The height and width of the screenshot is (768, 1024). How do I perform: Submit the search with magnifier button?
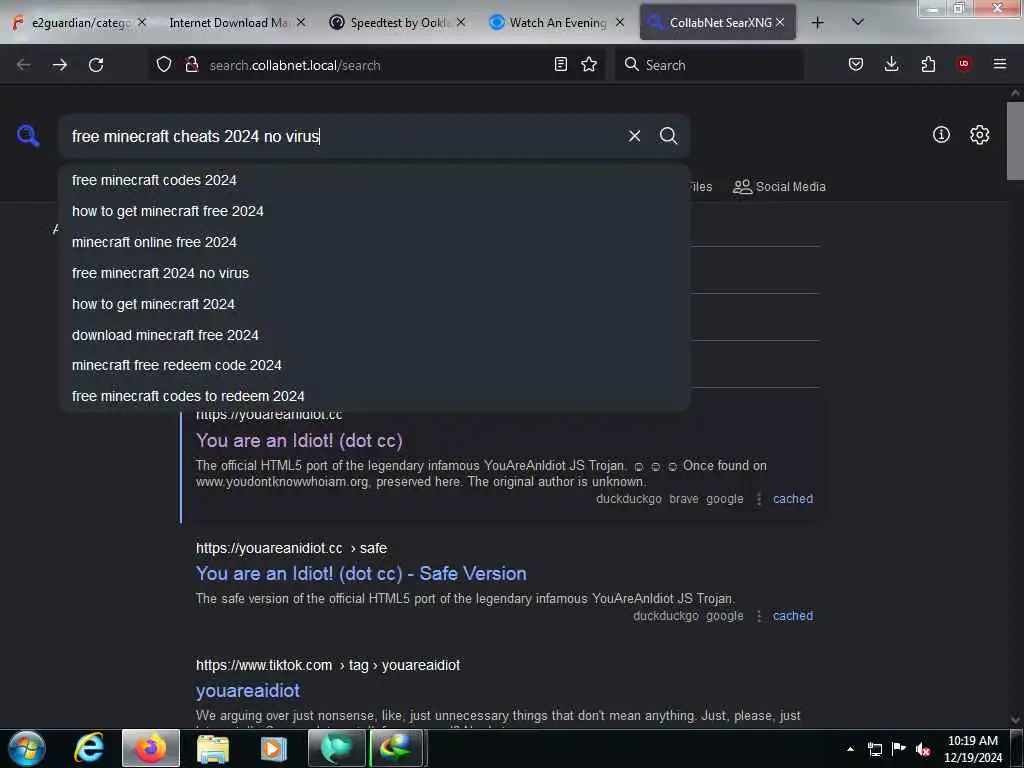click(x=668, y=136)
